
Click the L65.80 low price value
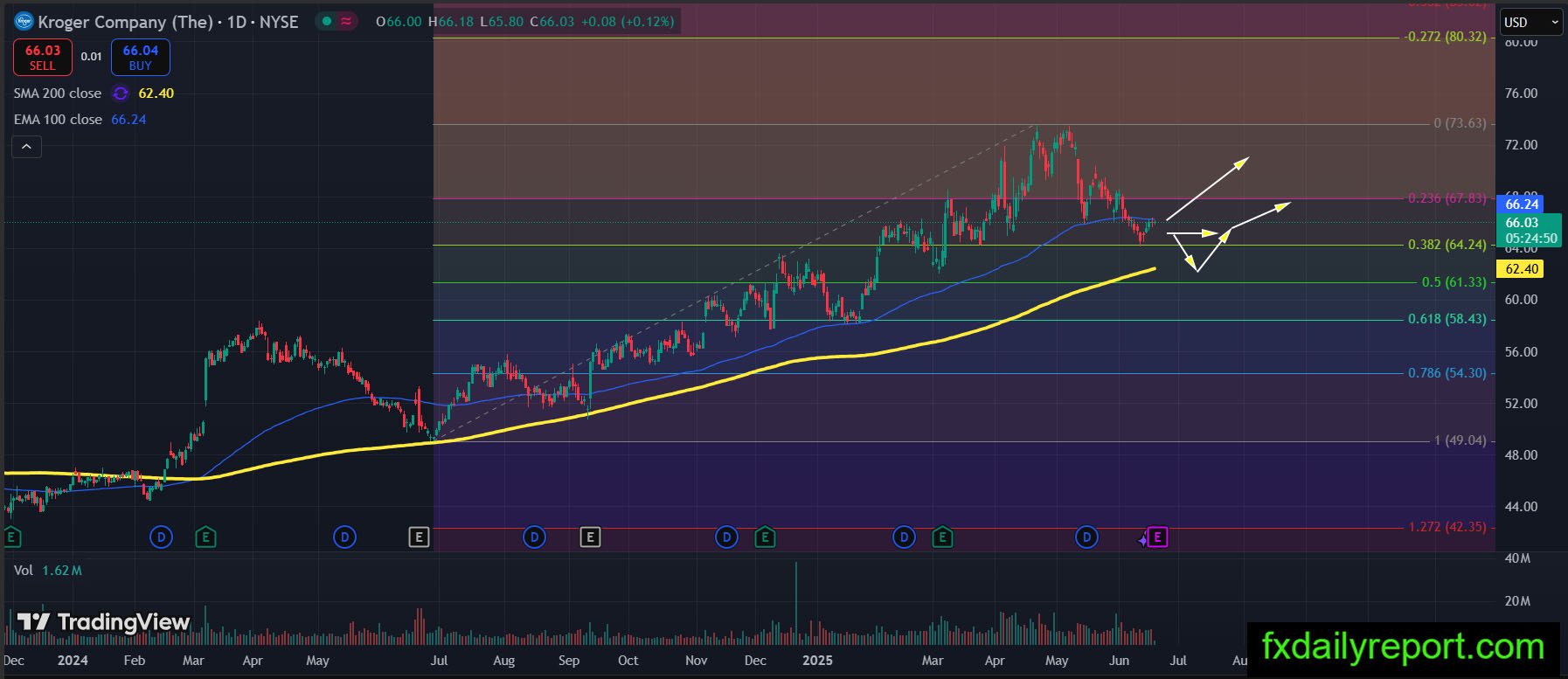(x=503, y=21)
